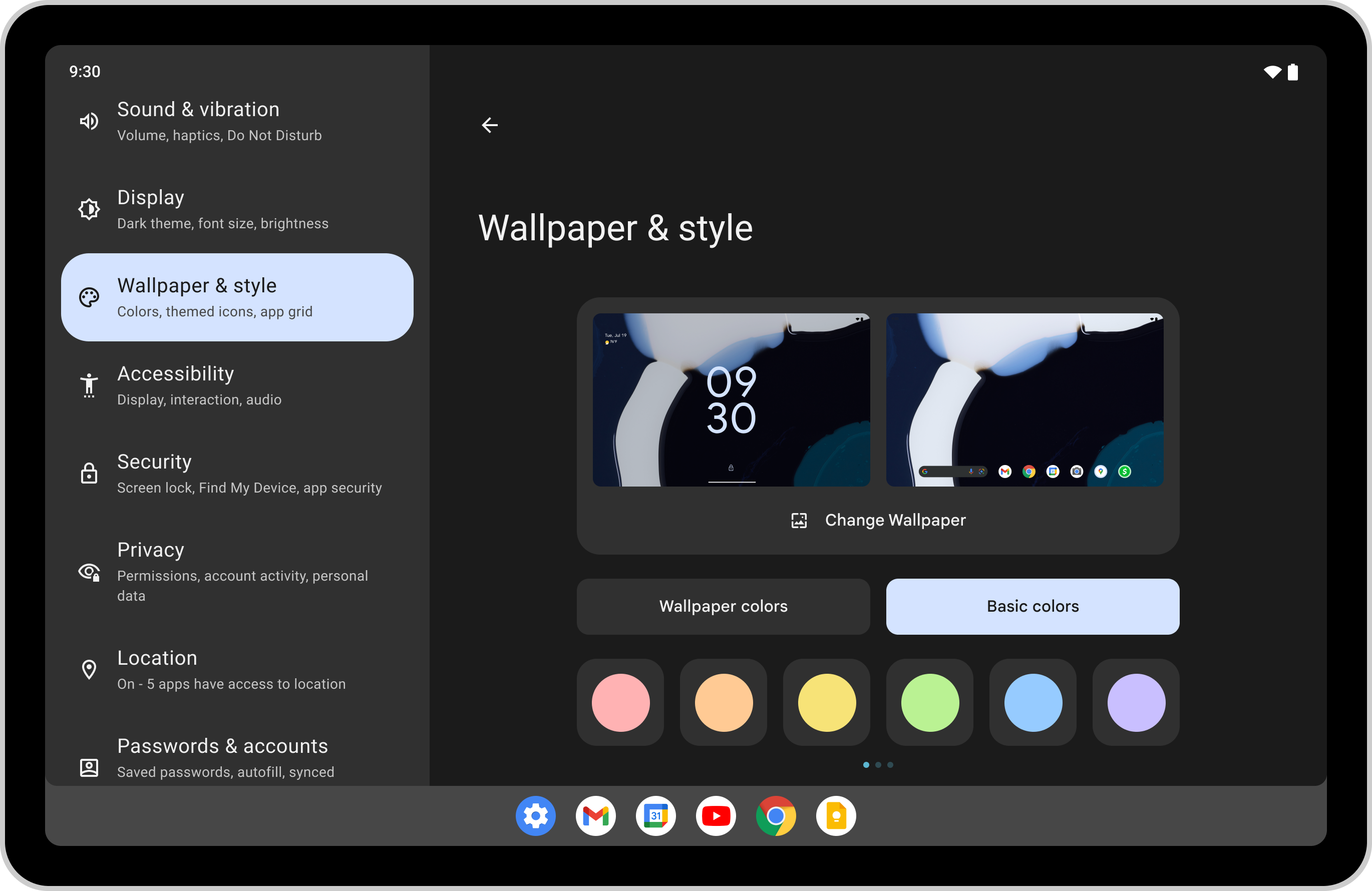1372x891 pixels.
Task: Click the Accessibility settings icon
Action: click(89, 385)
